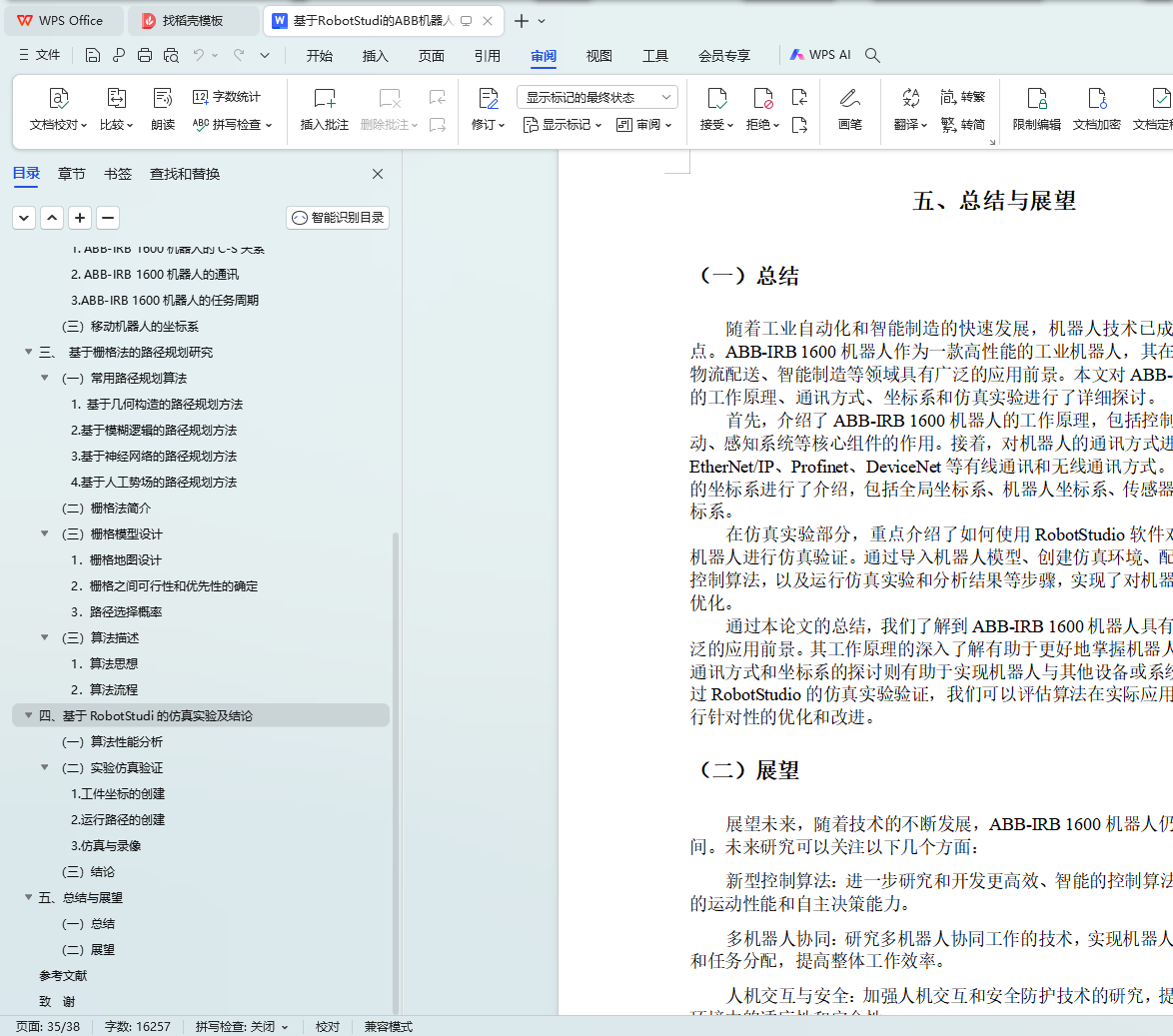Screen dimensions: 1173x1036
Task: Switch to the 插入 ribbon tab
Action: click(375, 55)
